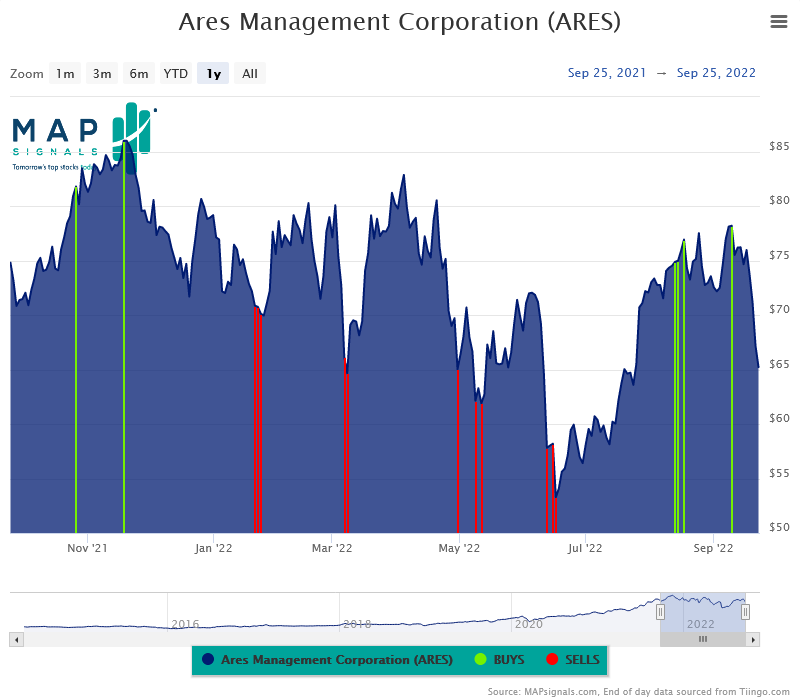The width and height of the screenshot is (800, 700).
Task: Click the dark blue ARES legend dot
Action: tap(208, 659)
